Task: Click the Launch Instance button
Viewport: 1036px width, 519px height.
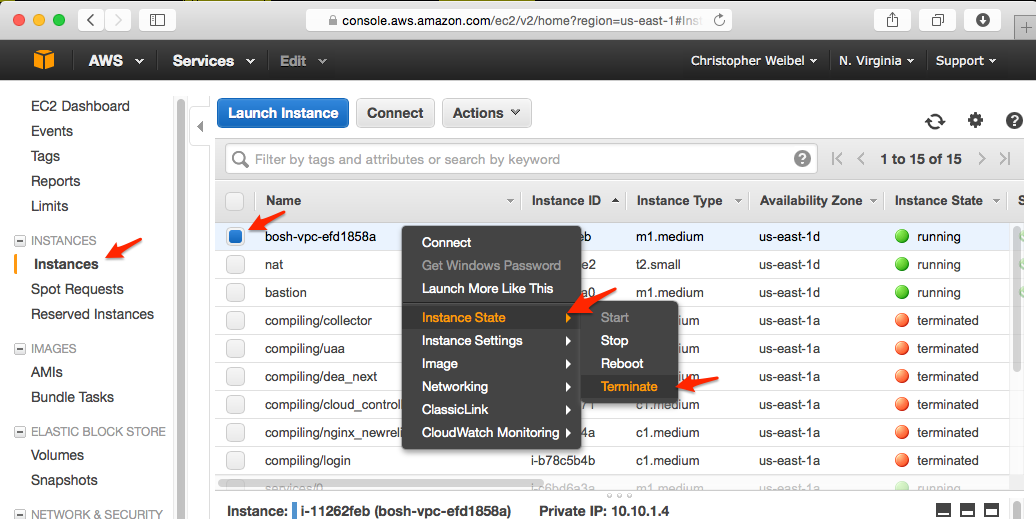Action: 283,113
